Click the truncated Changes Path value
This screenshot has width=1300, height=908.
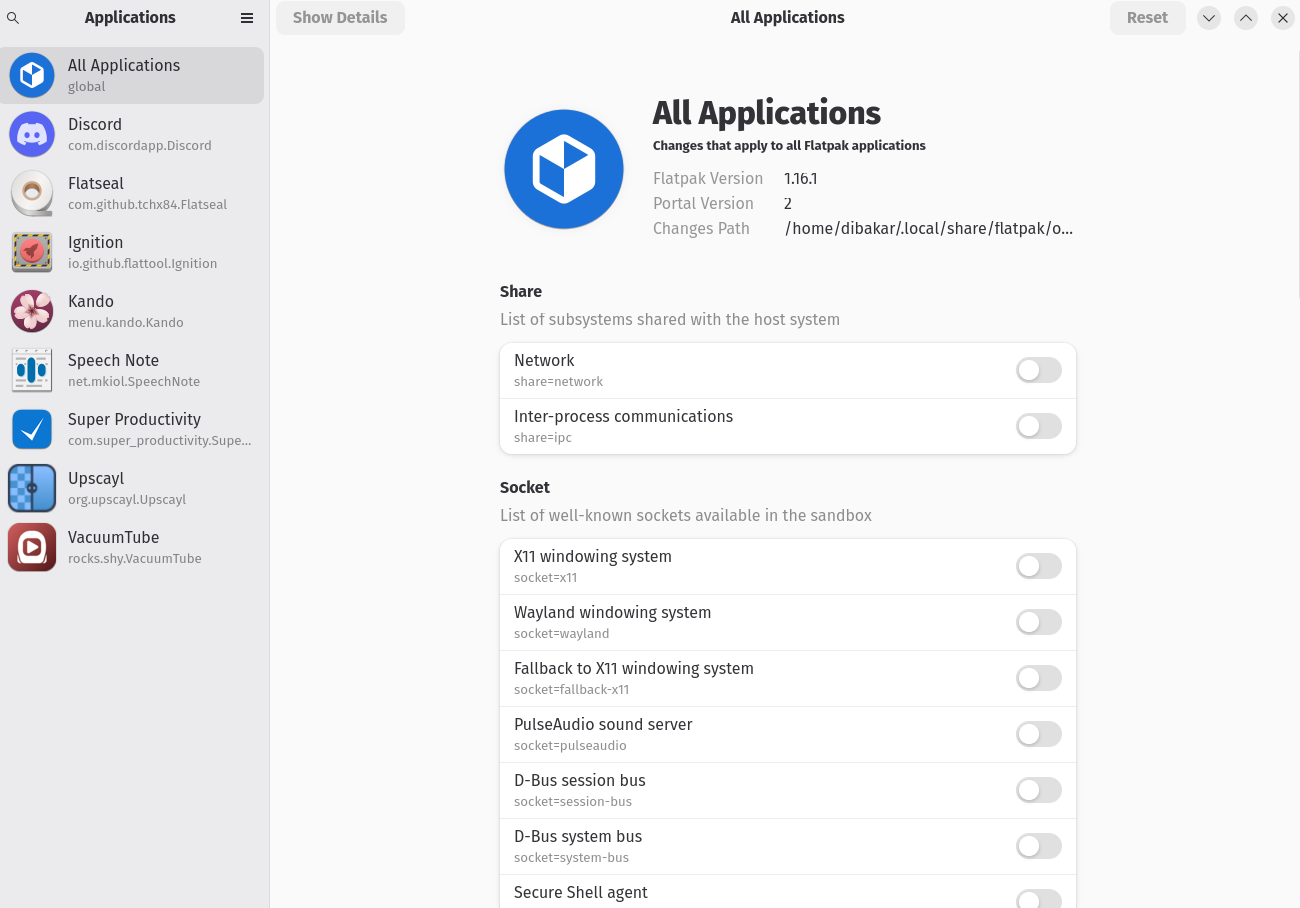[928, 228]
